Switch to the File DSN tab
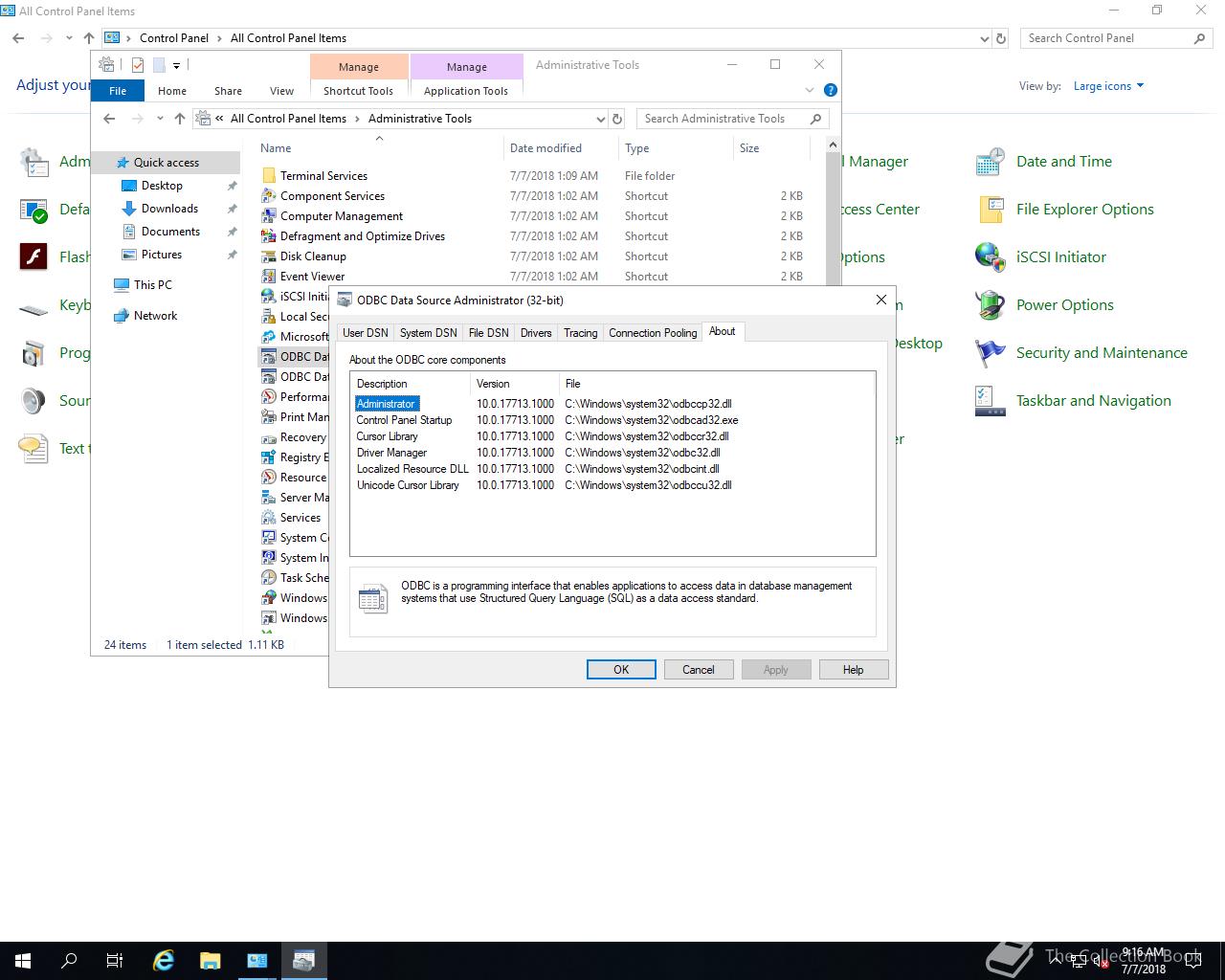 pyautogui.click(x=488, y=333)
